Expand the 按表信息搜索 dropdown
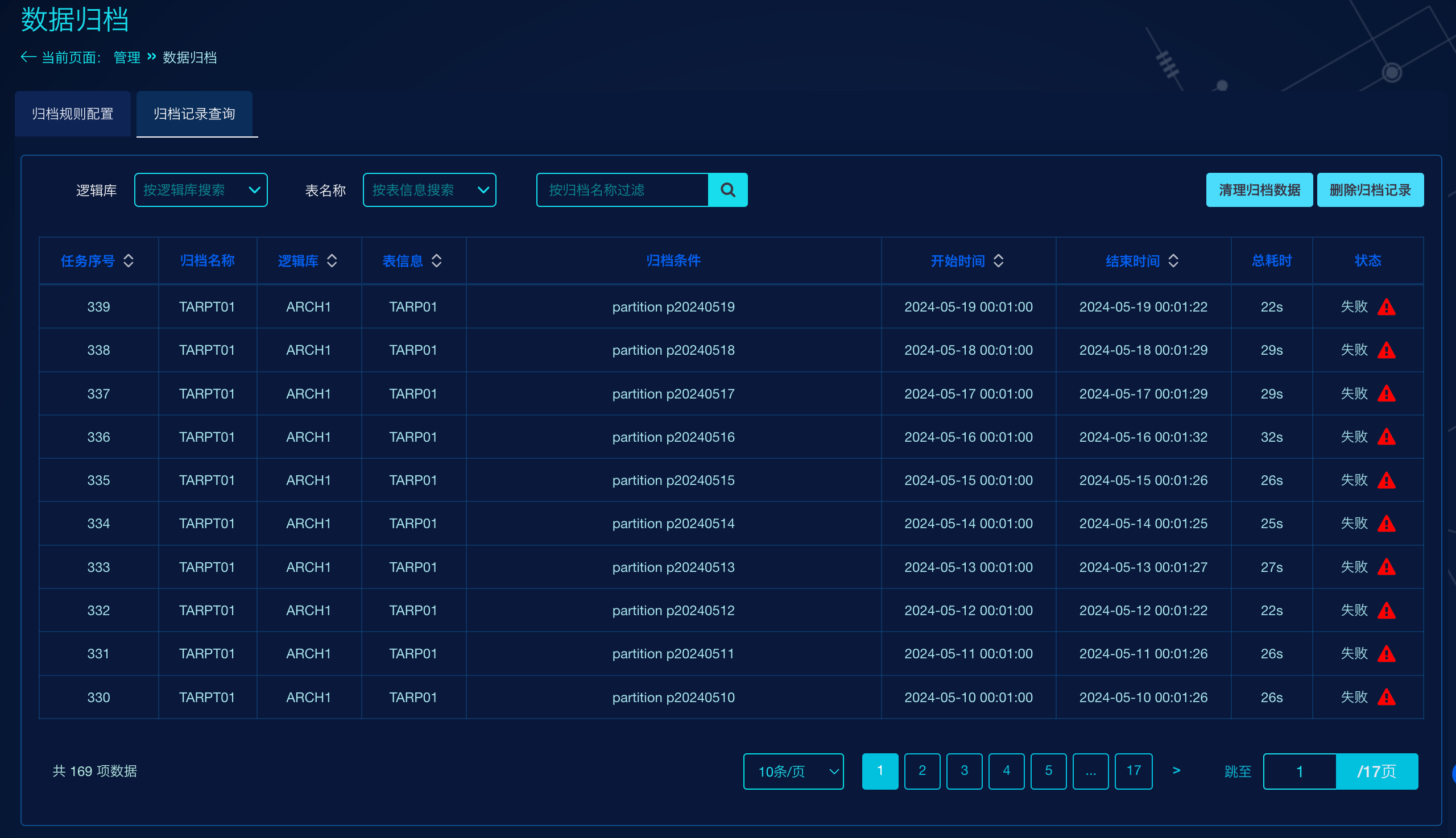The height and width of the screenshot is (838, 1456). click(x=429, y=190)
